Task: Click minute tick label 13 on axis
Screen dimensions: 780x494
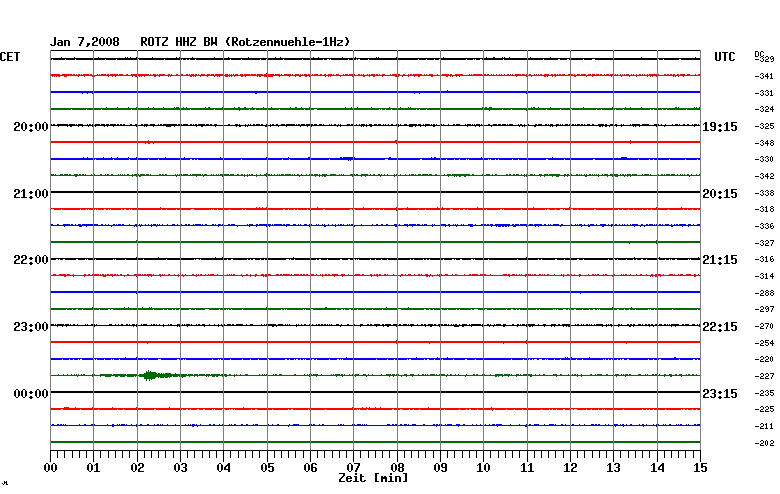Action: point(614,468)
